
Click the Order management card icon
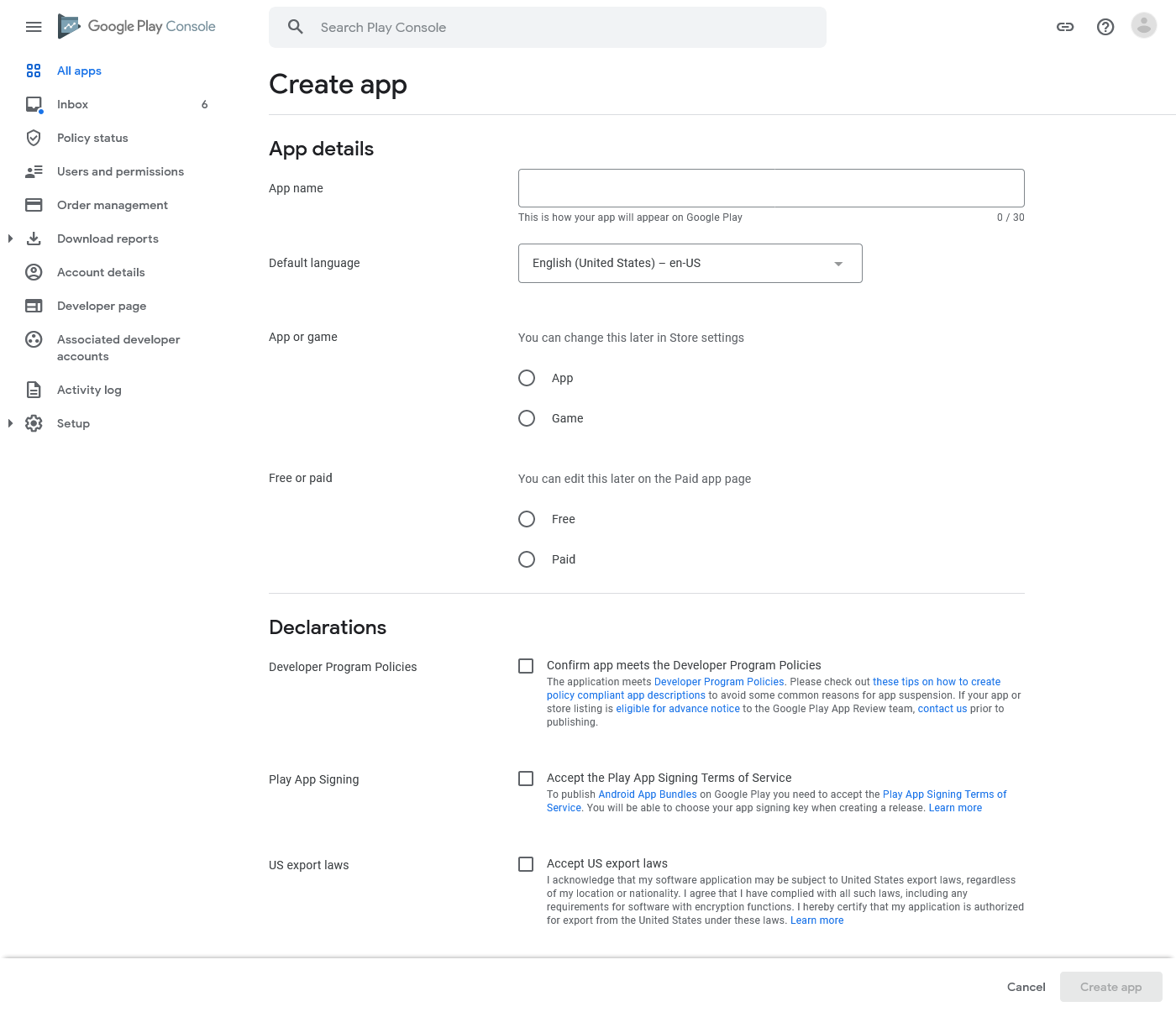coord(34,205)
